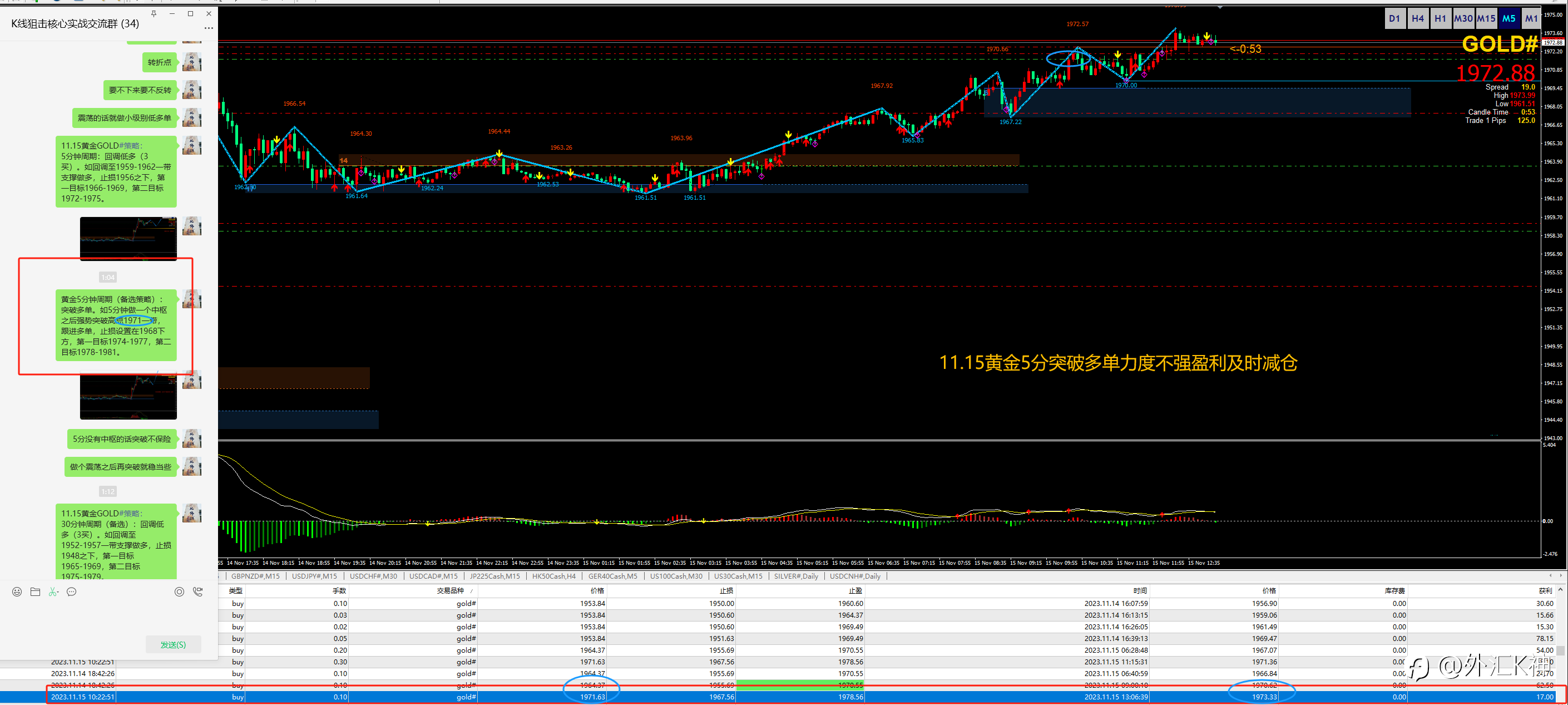Open the US100Cash,M30 chart tab
The height and width of the screenshot is (705, 1568).
[x=676, y=576]
